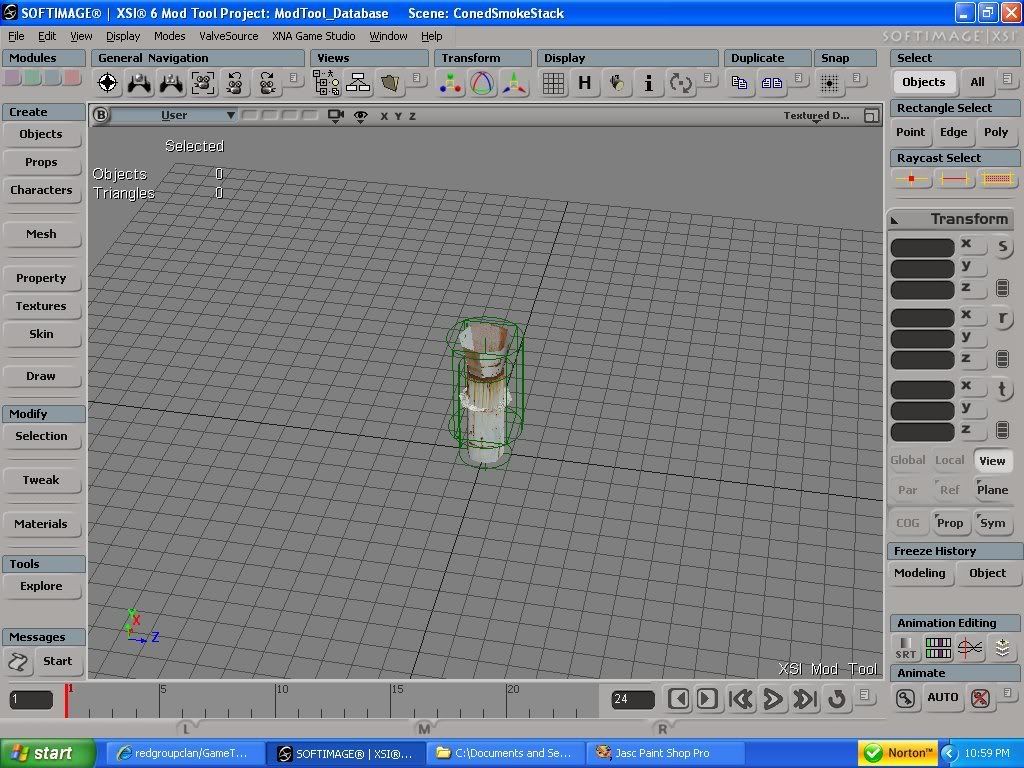Toggle AUTO keyframe mode
This screenshot has height=768, width=1024.
point(942,697)
